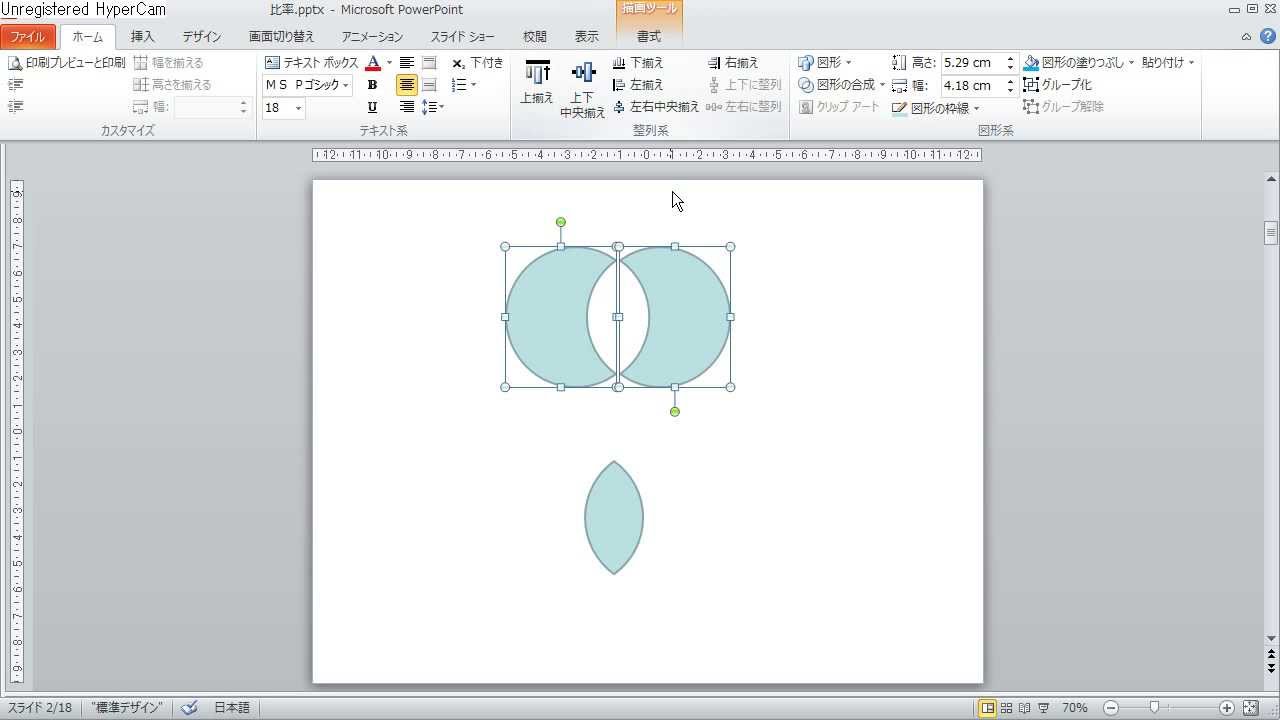
Task: Switch to the 挿入 tab
Action: [x=143, y=36]
